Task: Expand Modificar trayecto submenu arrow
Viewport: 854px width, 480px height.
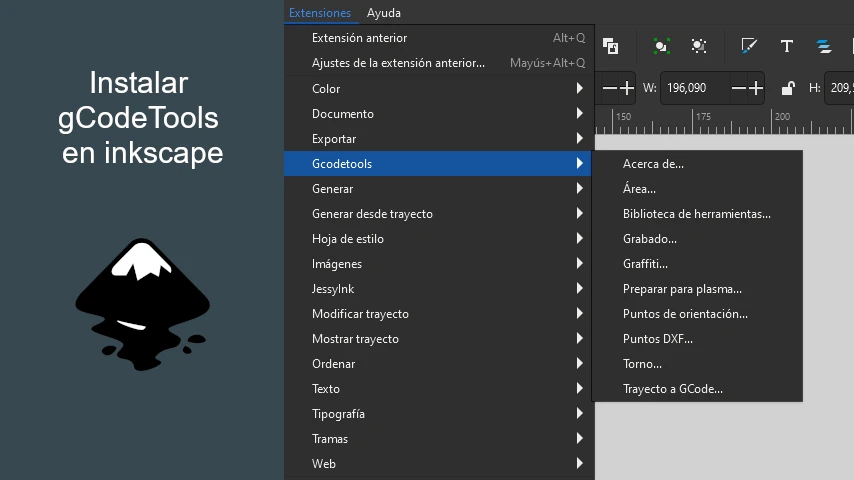Action: pos(580,314)
